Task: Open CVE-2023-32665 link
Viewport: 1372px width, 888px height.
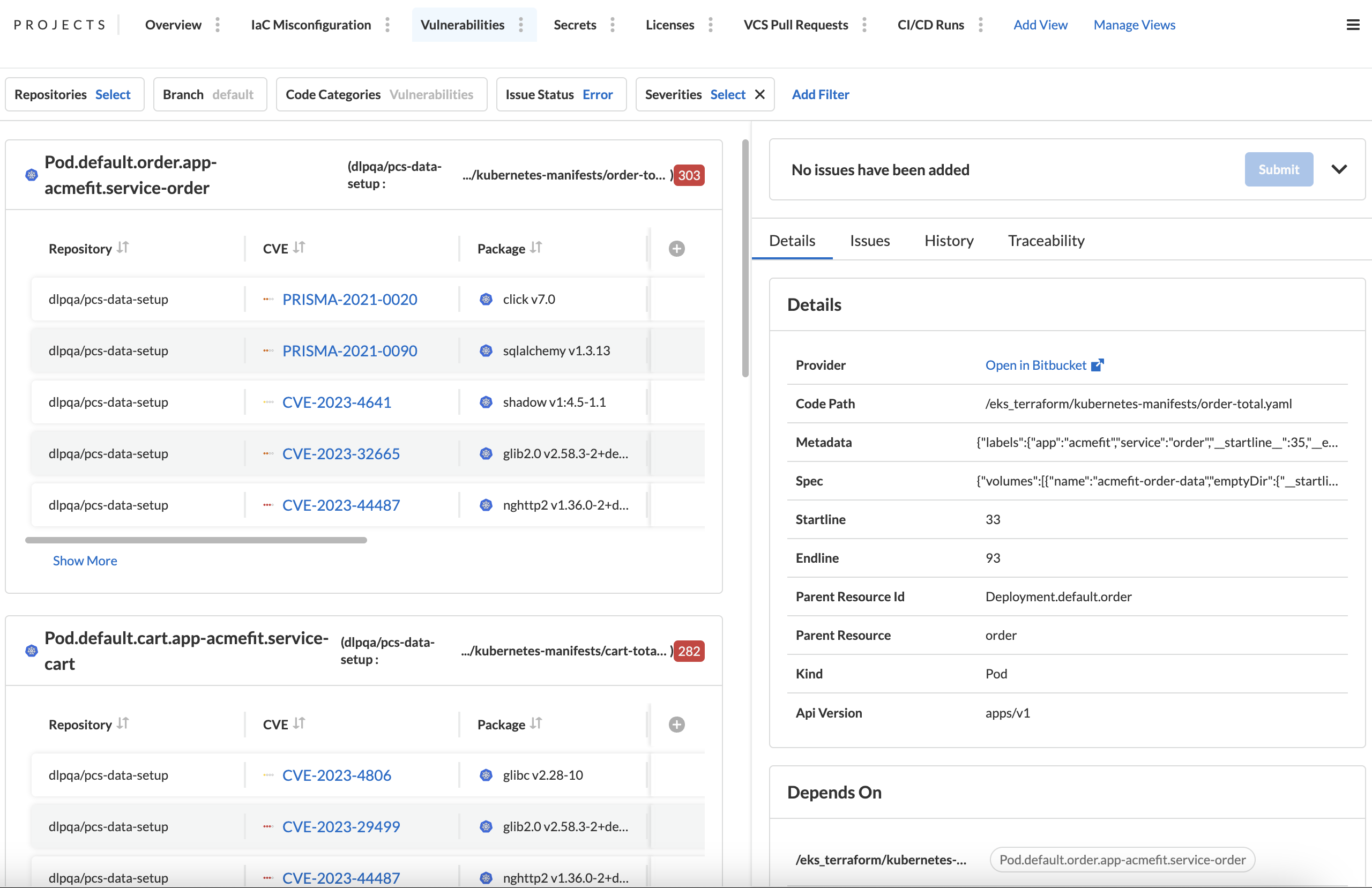Action: 341,454
